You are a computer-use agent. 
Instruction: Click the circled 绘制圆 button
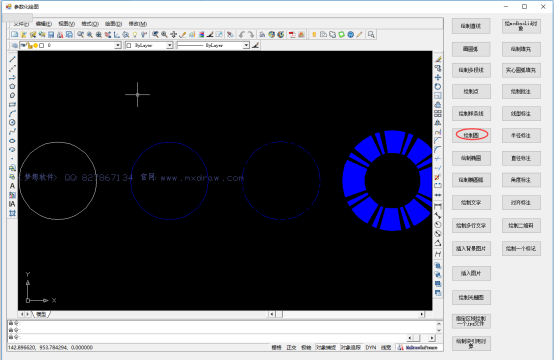click(x=471, y=135)
